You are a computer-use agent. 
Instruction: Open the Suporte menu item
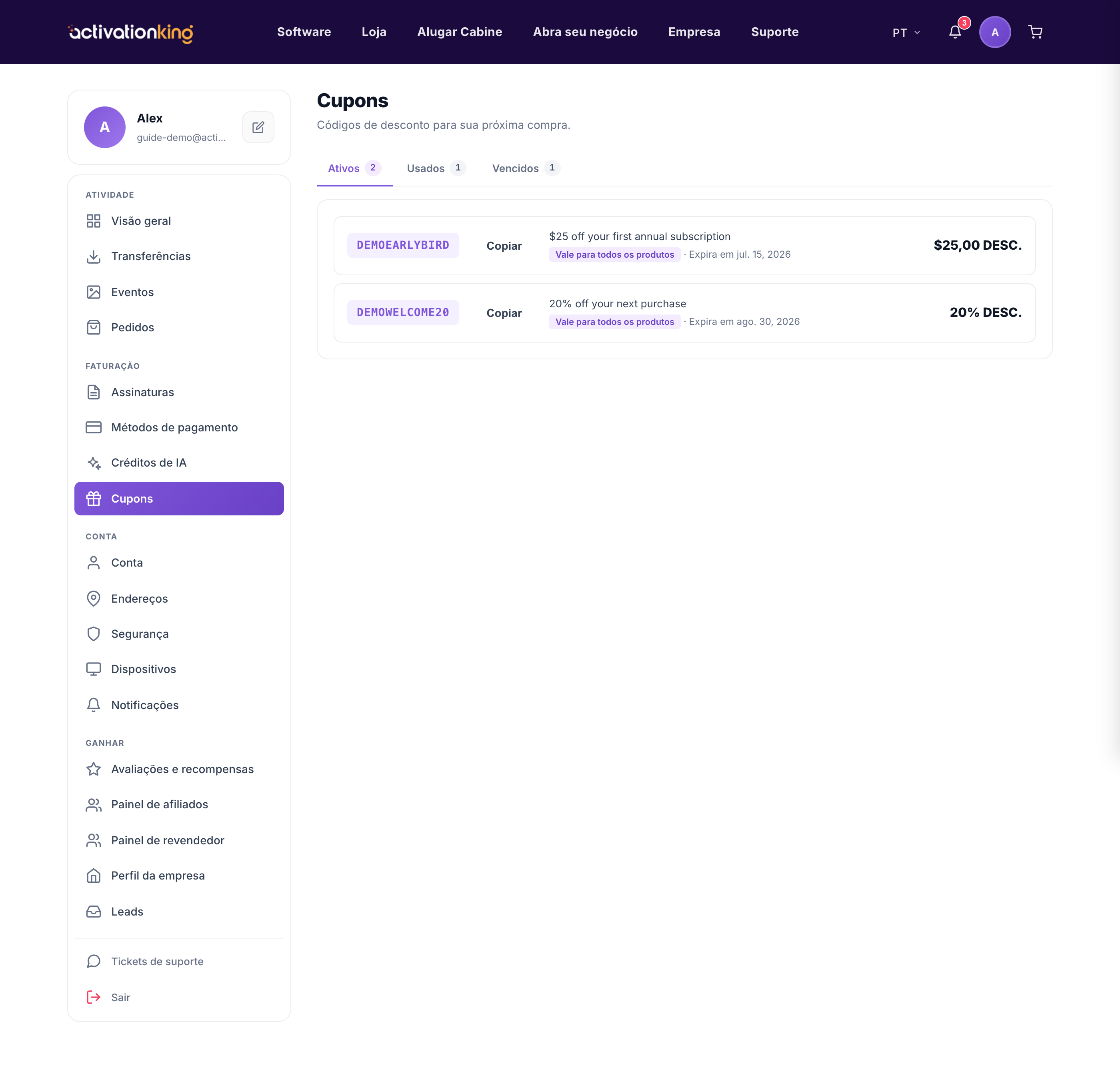[774, 32]
